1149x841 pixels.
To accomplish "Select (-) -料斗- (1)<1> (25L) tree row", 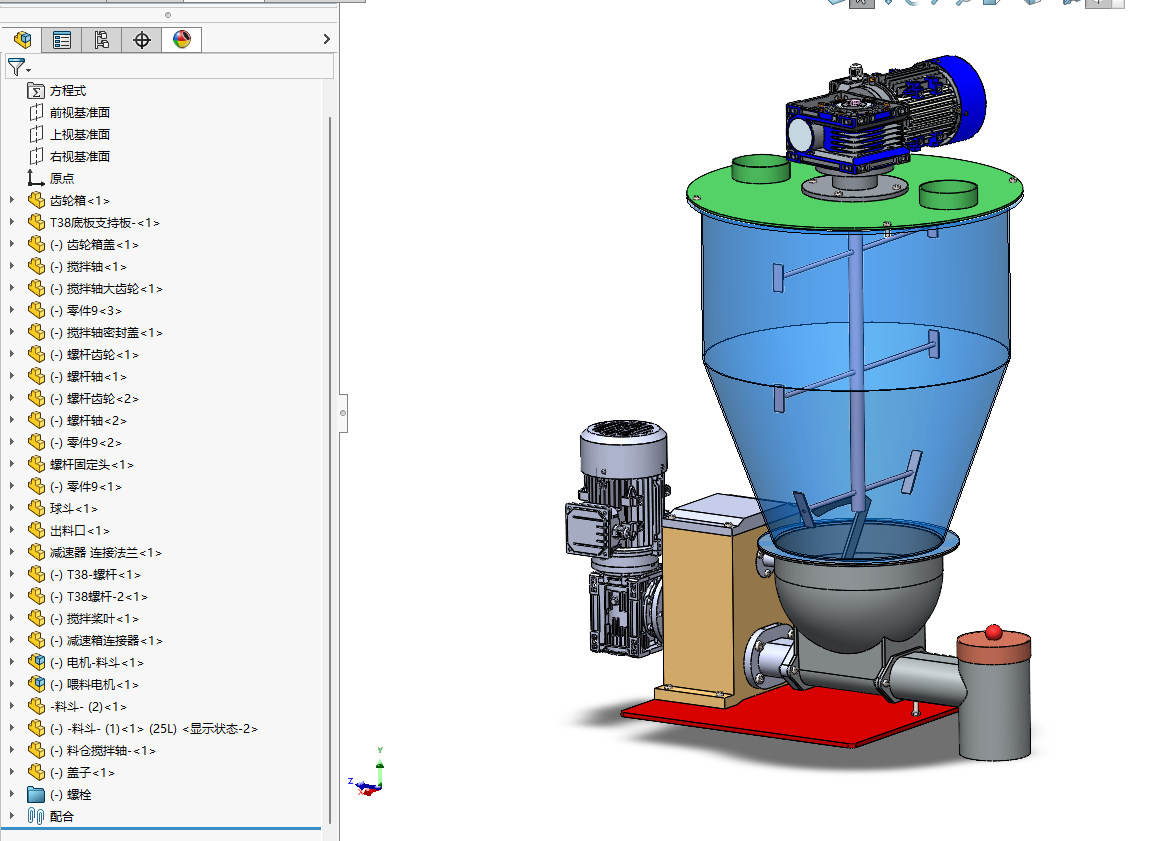I will (x=154, y=728).
